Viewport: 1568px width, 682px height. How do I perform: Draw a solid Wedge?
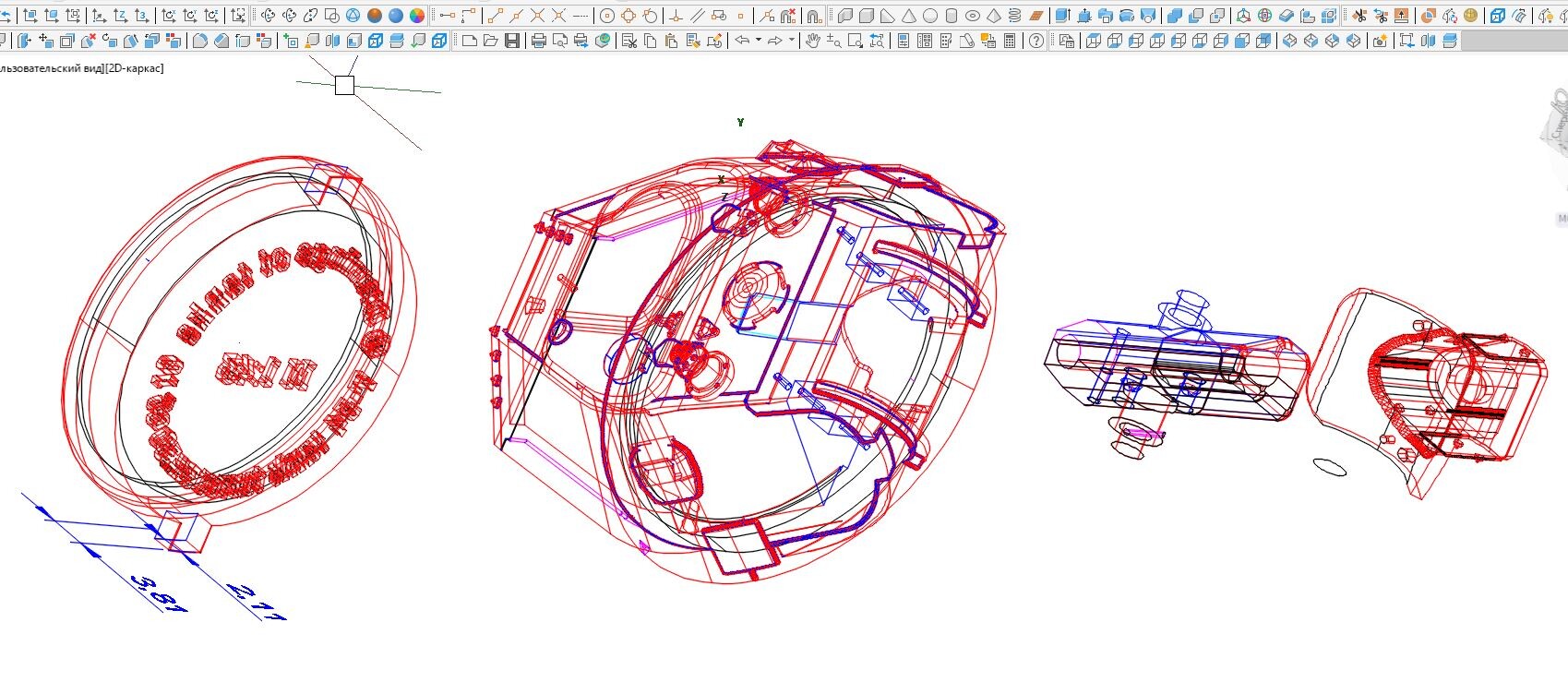887,16
